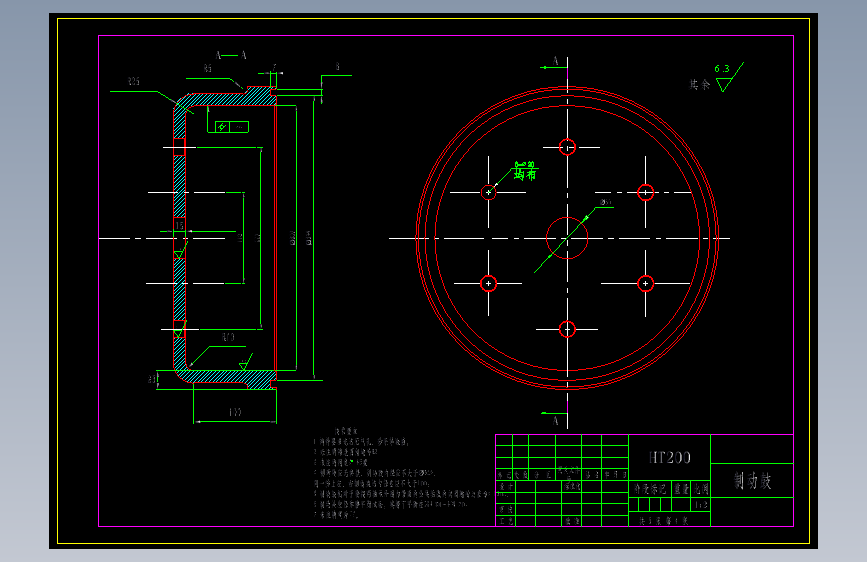Click the HT200 material label

[x=670, y=457]
